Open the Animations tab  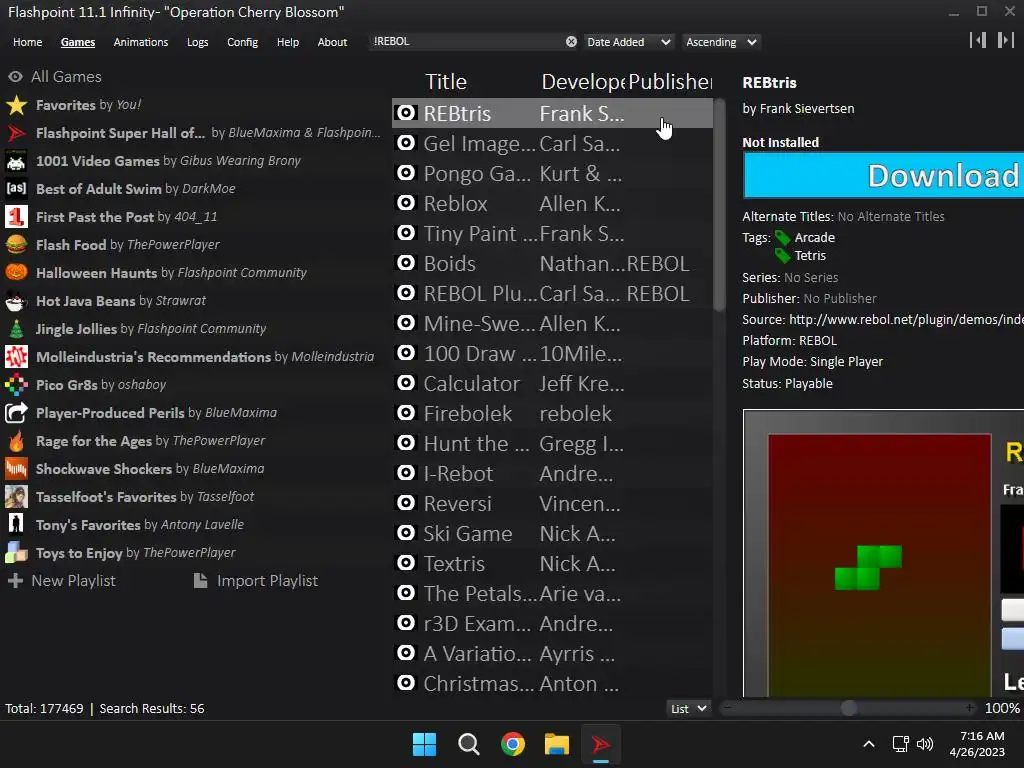pyautogui.click(x=140, y=42)
